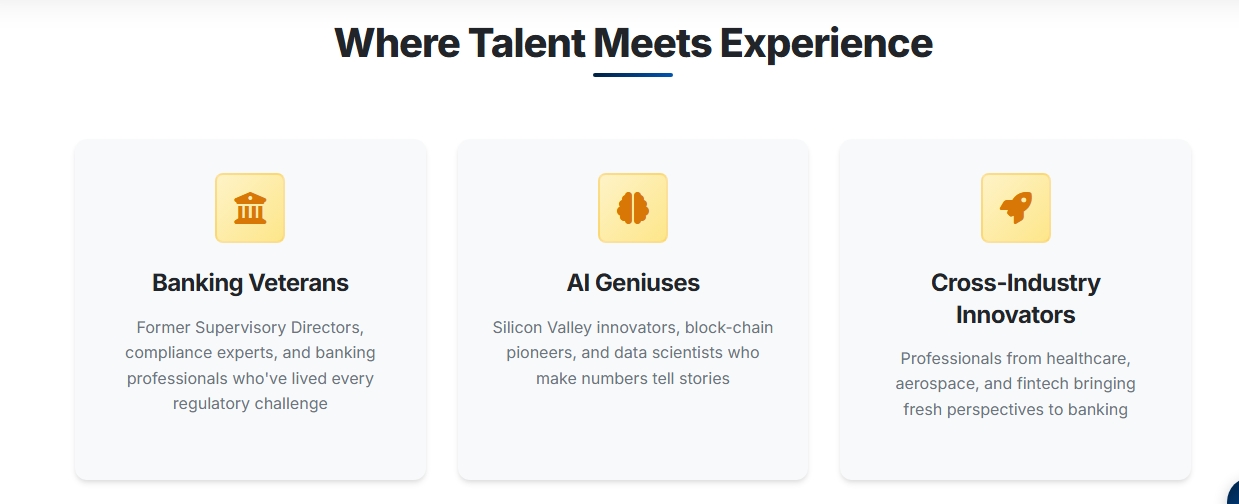
Task: Click the 'compliance experts, and banking' line
Action: 250,353
